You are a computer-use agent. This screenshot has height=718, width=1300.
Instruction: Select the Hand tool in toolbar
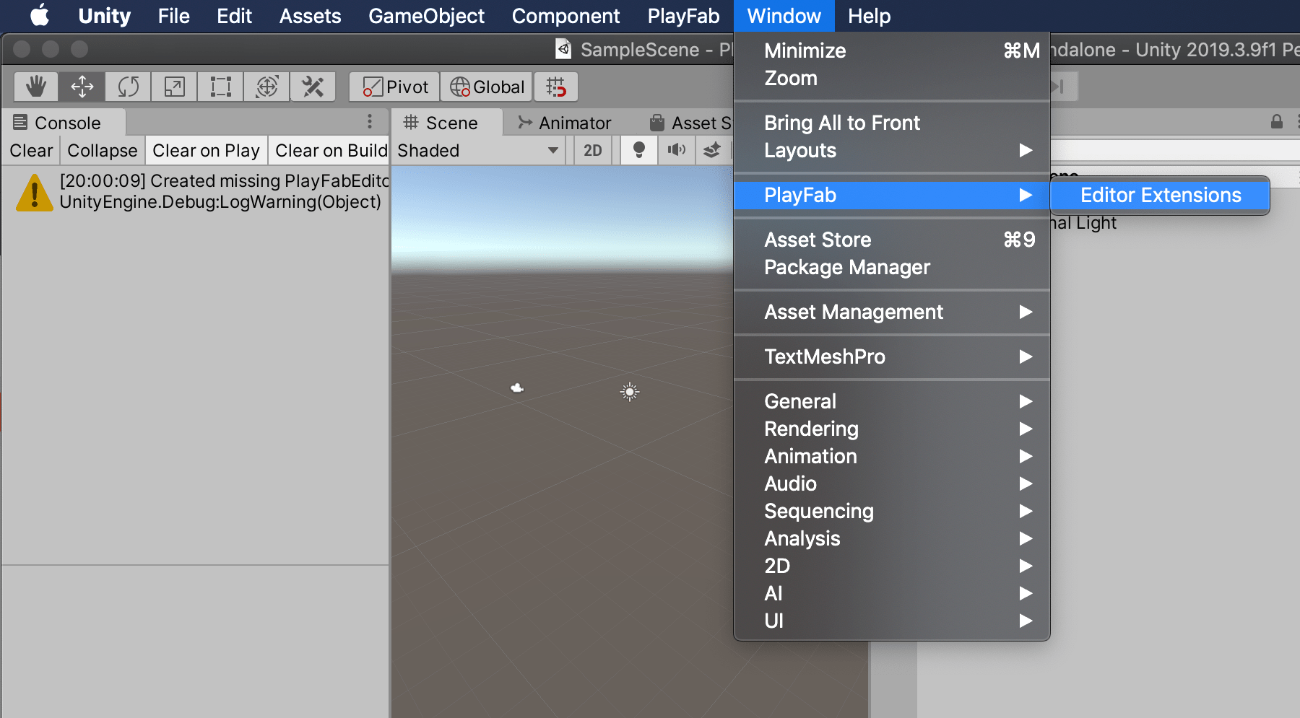(36, 87)
